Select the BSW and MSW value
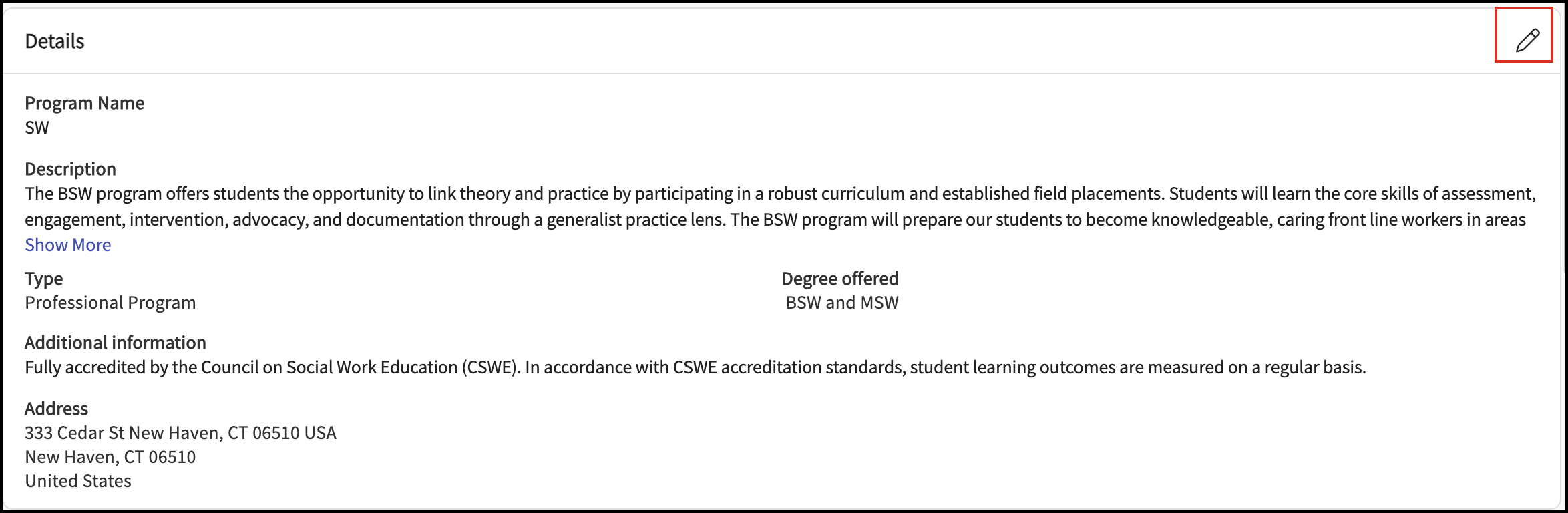The image size is (1568, 513). click(842, 303)
